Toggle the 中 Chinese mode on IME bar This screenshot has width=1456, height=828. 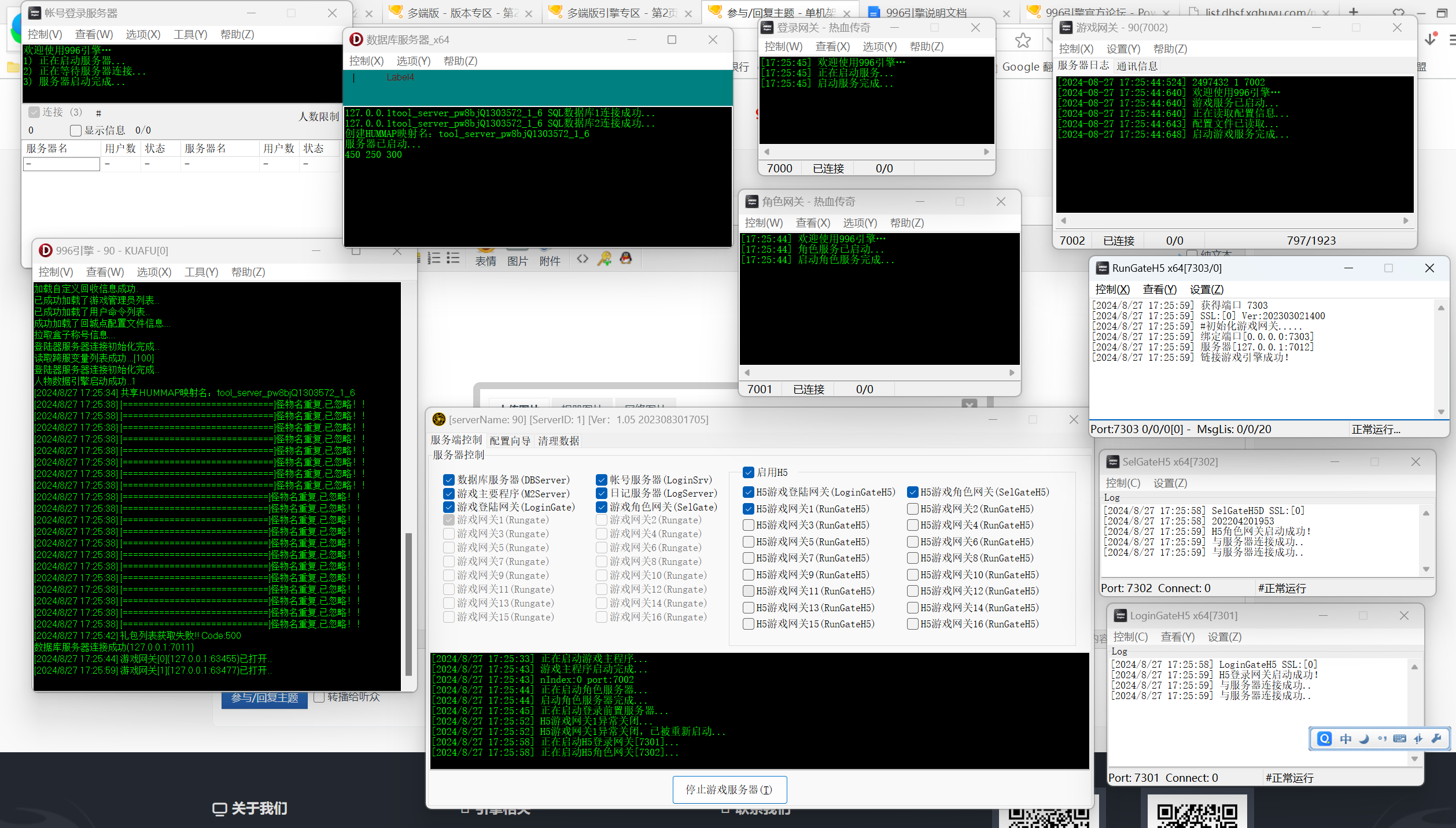point(1346,738)
